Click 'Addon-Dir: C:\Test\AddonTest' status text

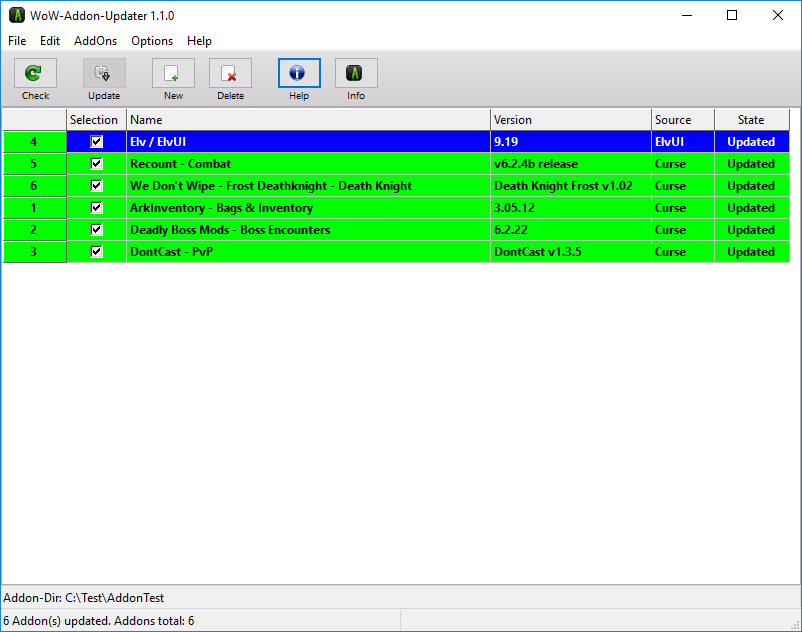83,598
